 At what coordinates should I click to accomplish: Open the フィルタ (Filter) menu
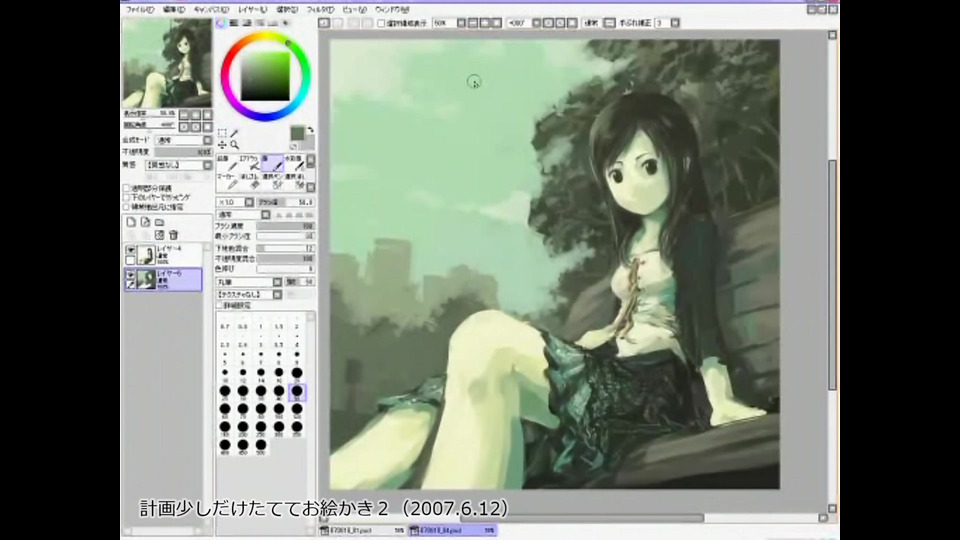[320, 10]
